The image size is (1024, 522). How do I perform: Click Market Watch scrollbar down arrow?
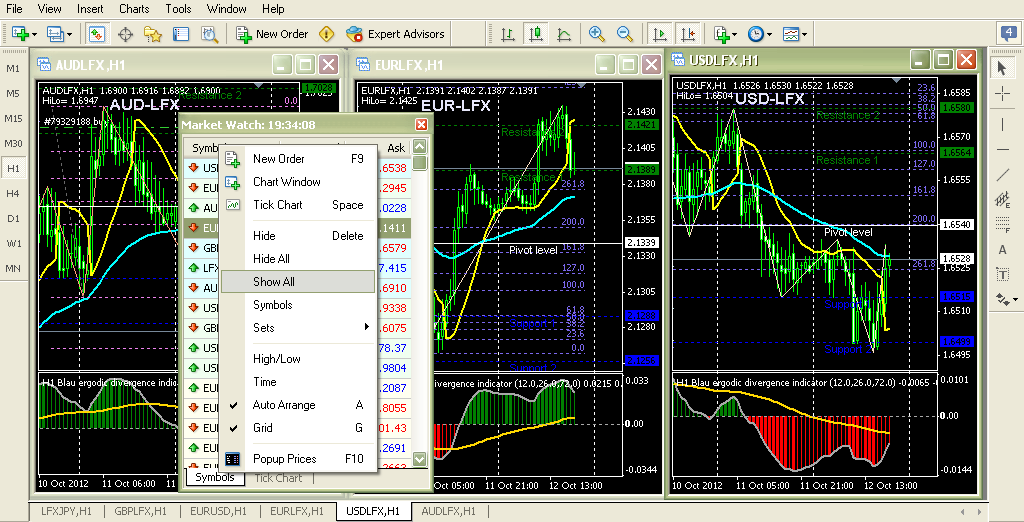coord(420,459)
